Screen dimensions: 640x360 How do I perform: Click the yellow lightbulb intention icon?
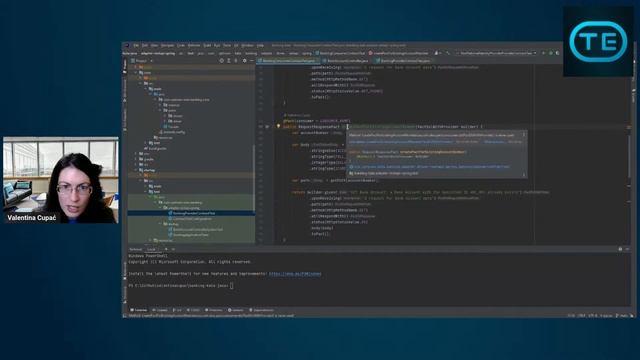(278, 126)
